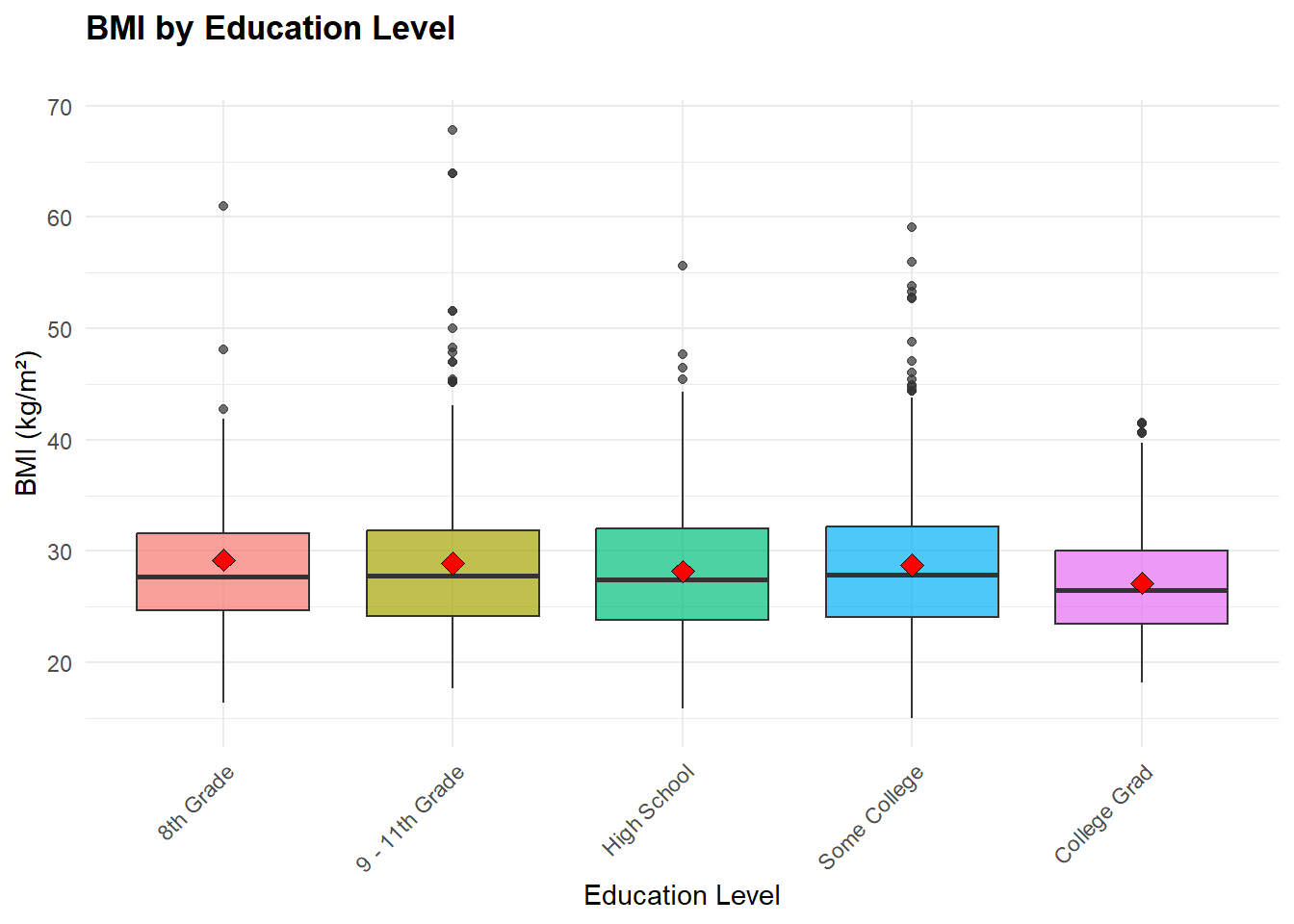Click the red mean diamond for 9 - 11th Grade
Image resolution: width=1294 pixels, height=924 pixels.
[453, 563]
